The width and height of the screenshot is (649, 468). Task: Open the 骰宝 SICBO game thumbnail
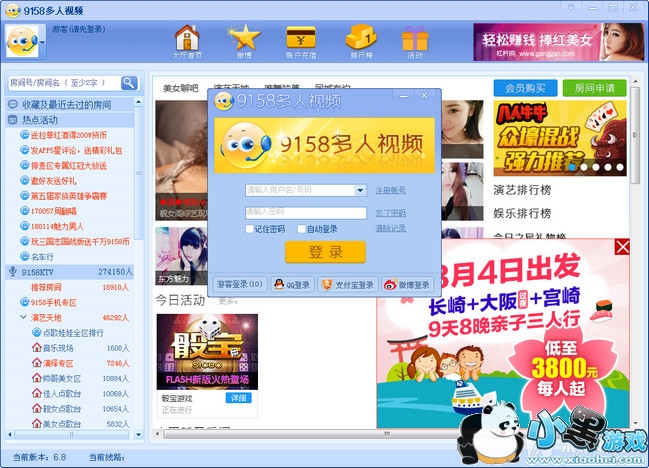click(207, 352)
